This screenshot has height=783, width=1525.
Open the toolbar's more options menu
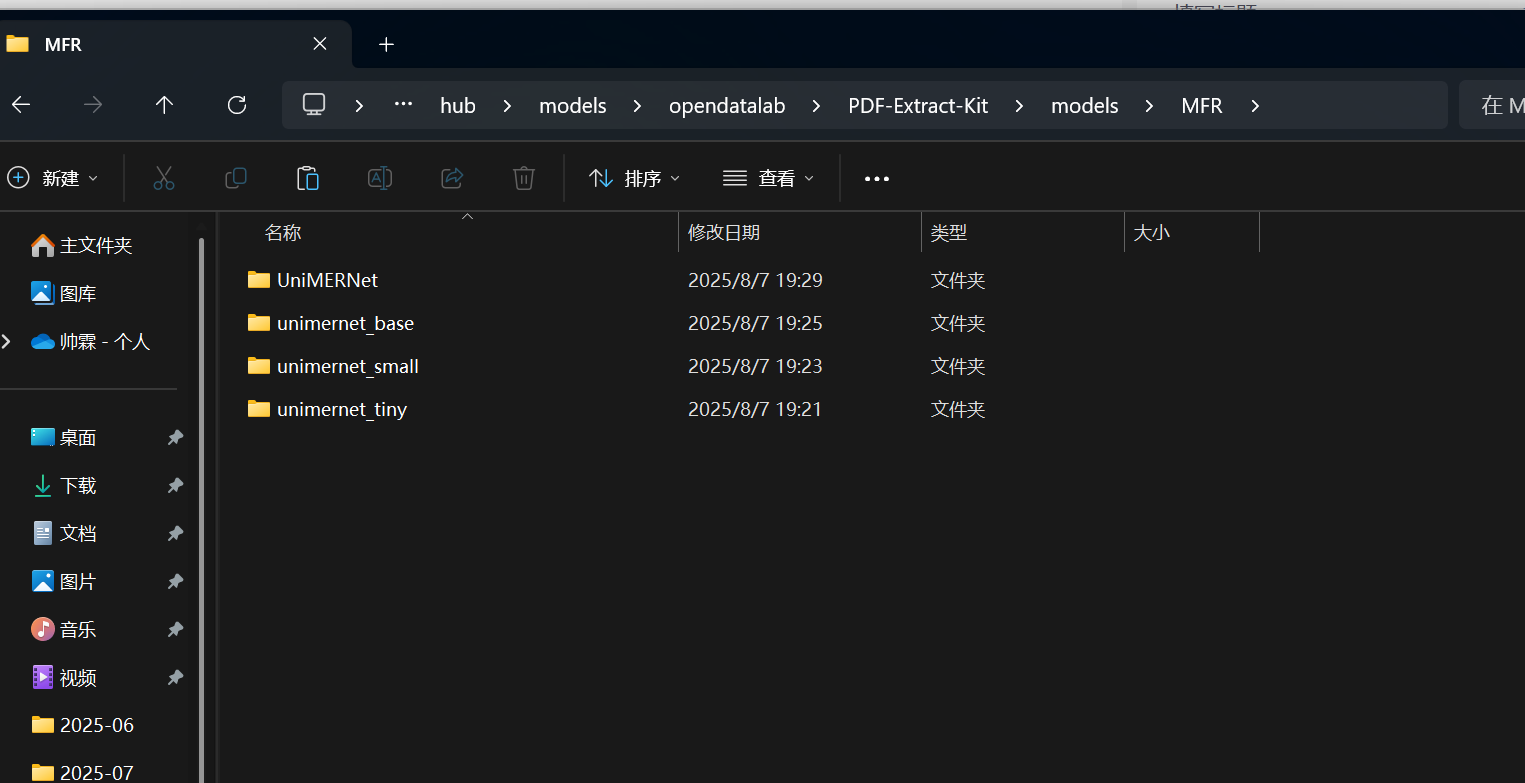point(877,179)
